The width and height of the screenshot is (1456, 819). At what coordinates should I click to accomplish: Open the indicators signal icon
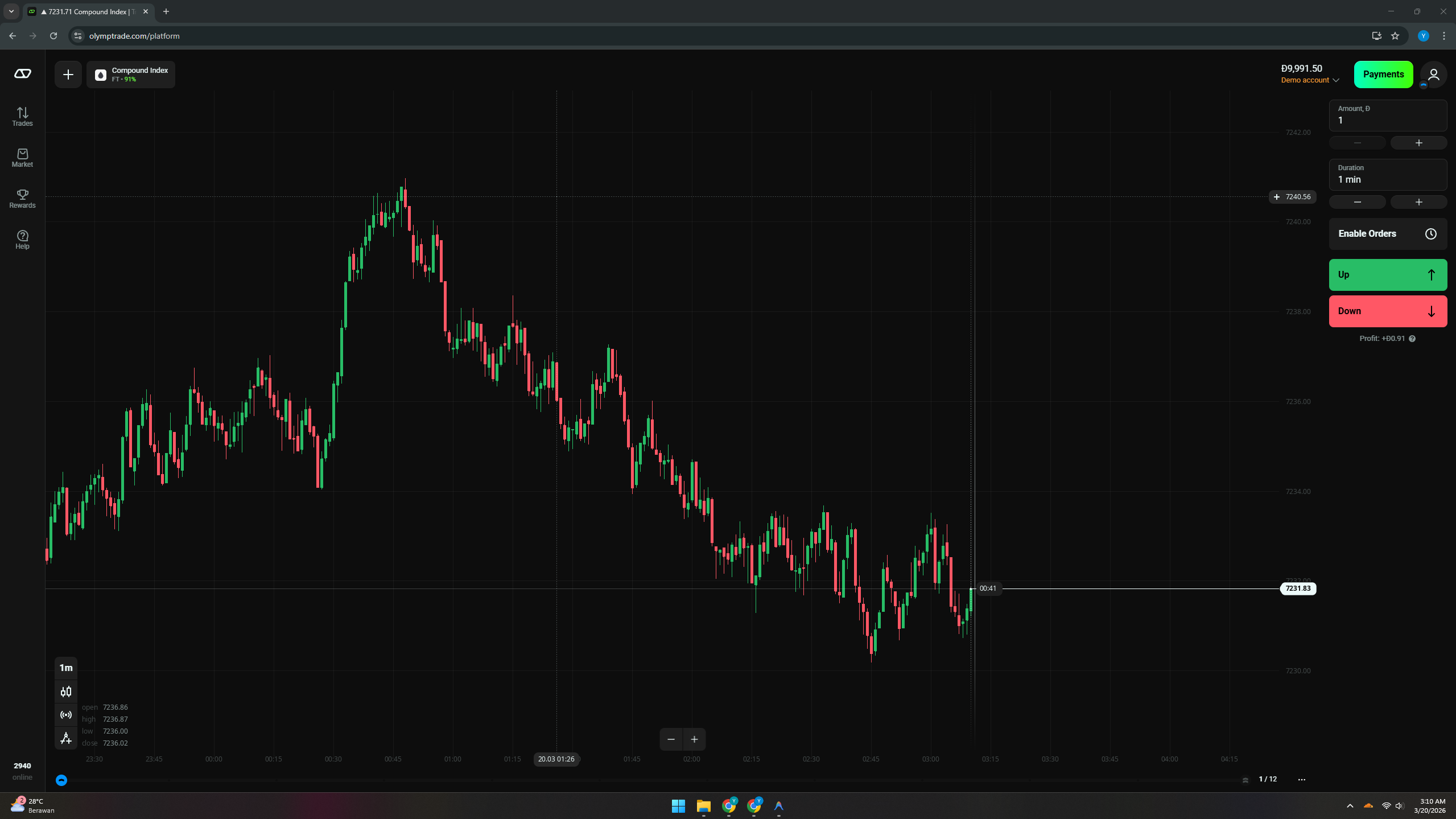pos(66,715)
